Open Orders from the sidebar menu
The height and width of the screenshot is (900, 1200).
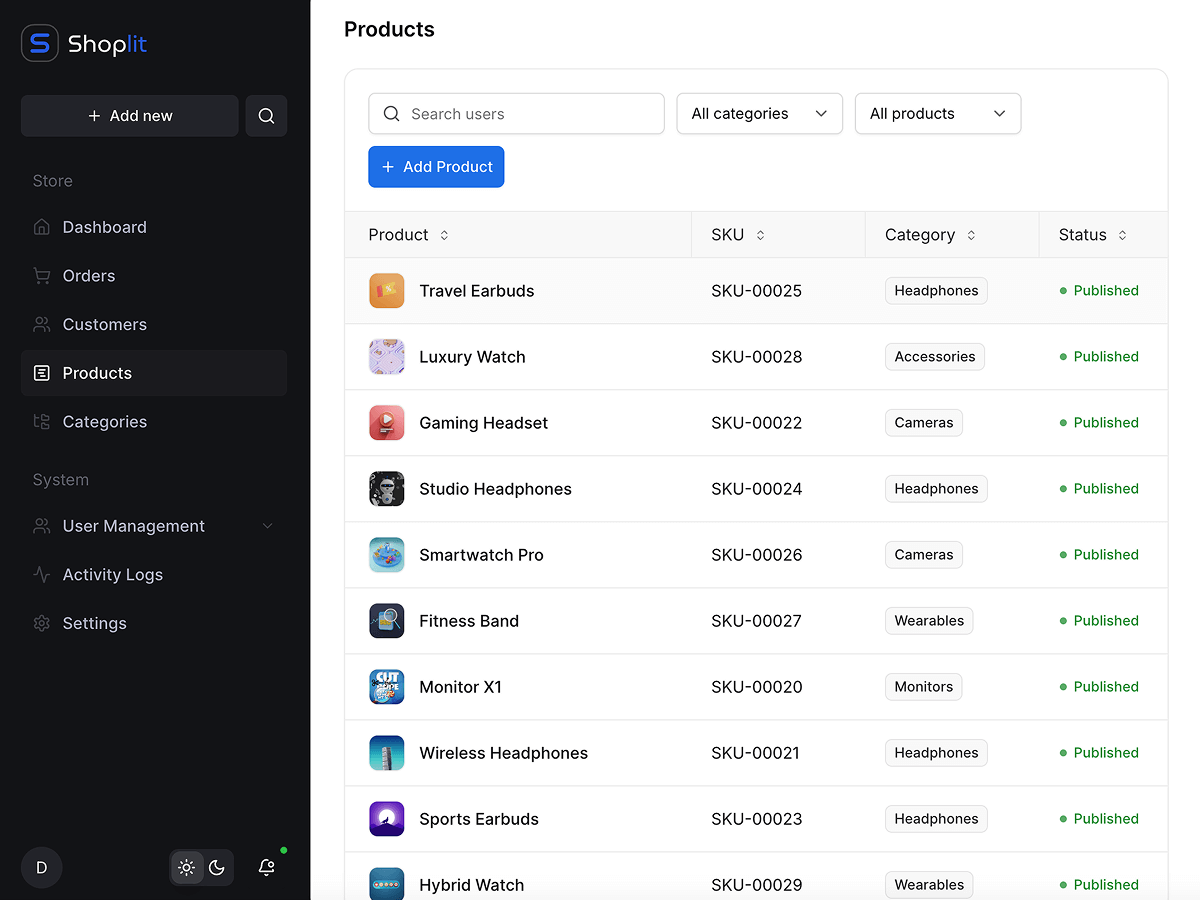(x=89, y=275)
